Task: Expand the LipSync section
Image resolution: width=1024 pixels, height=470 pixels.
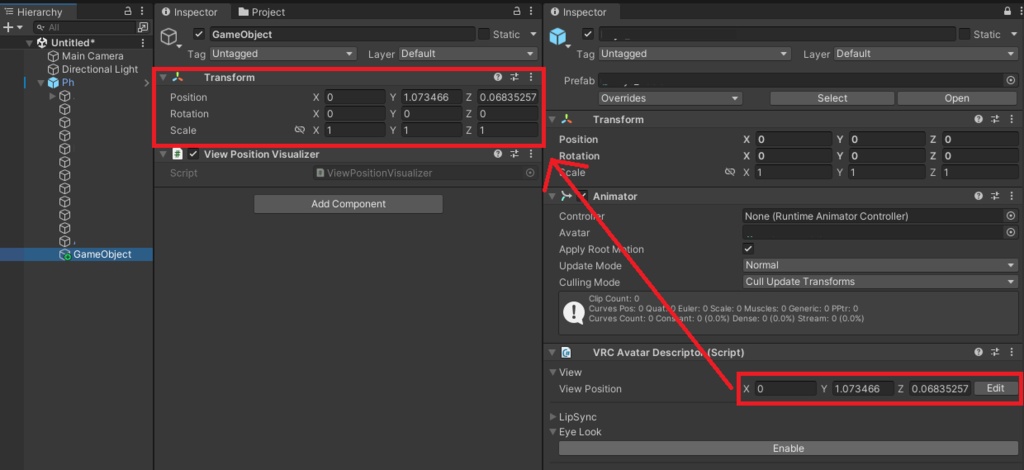Action: pyautogui.click(x=552, y=416)
